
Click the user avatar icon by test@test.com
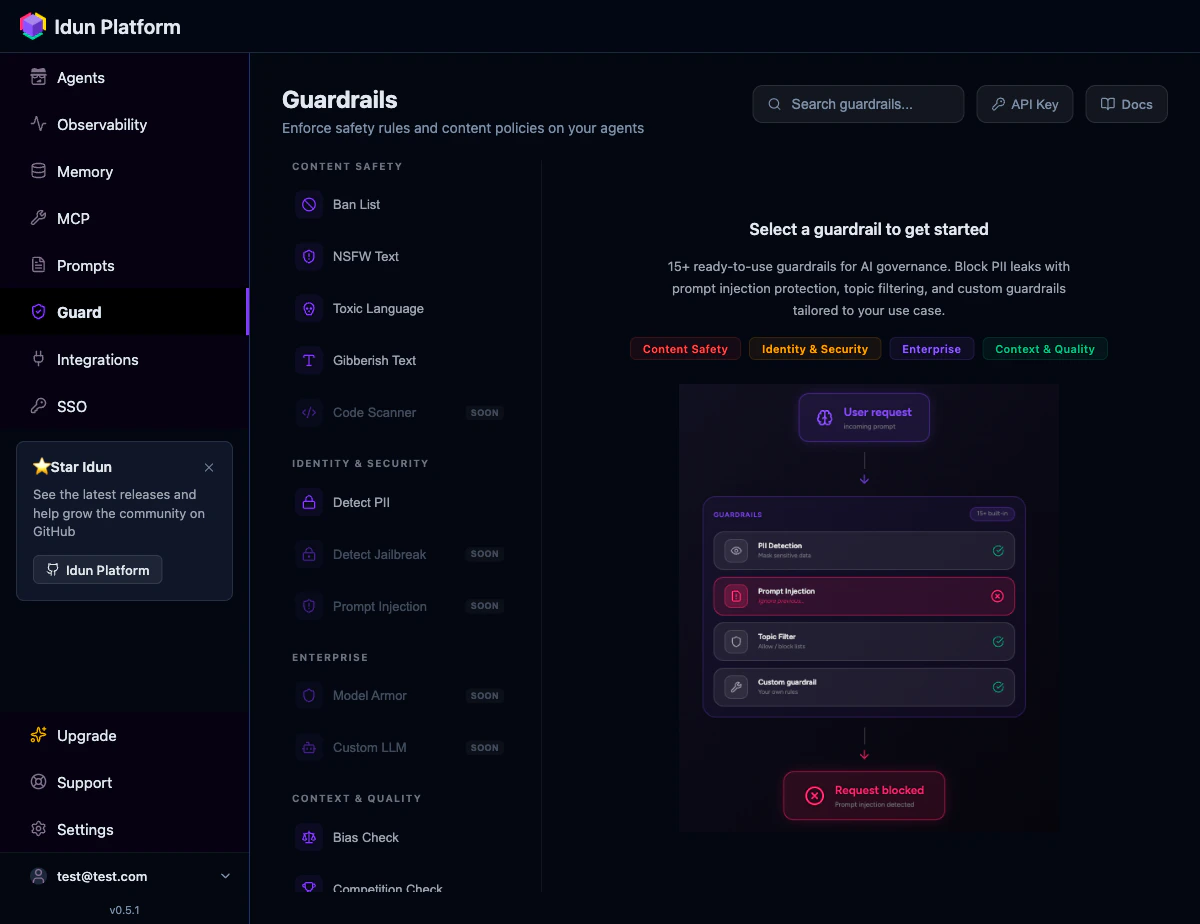(x=39, y=876)
